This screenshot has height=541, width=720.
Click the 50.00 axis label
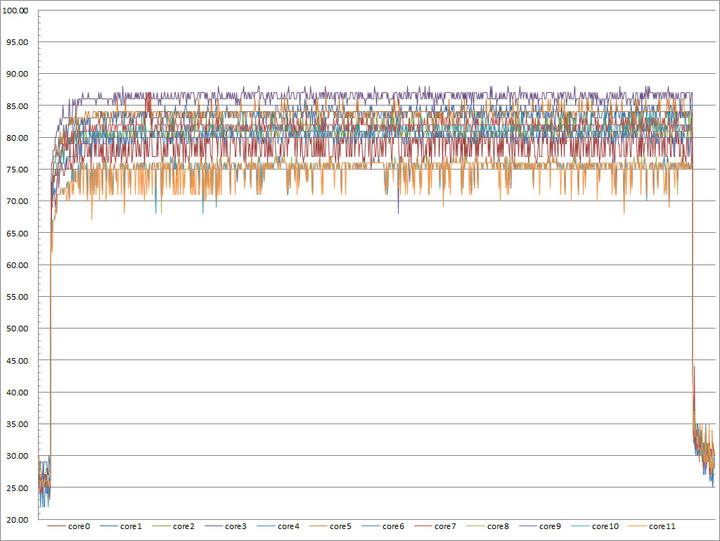(17, 329)
